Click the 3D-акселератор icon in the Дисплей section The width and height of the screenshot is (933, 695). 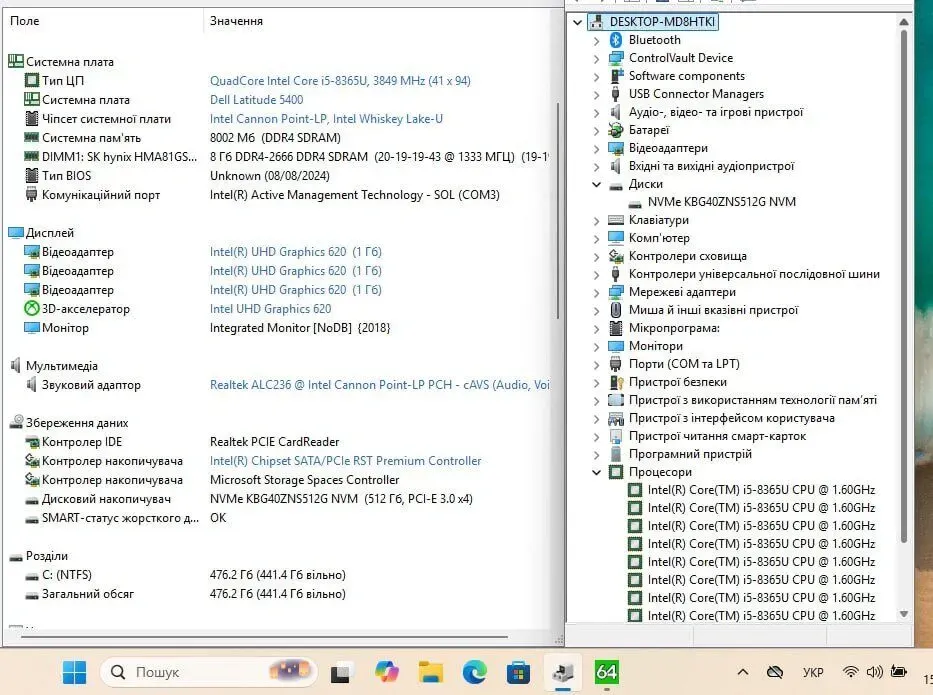[32, 309]
